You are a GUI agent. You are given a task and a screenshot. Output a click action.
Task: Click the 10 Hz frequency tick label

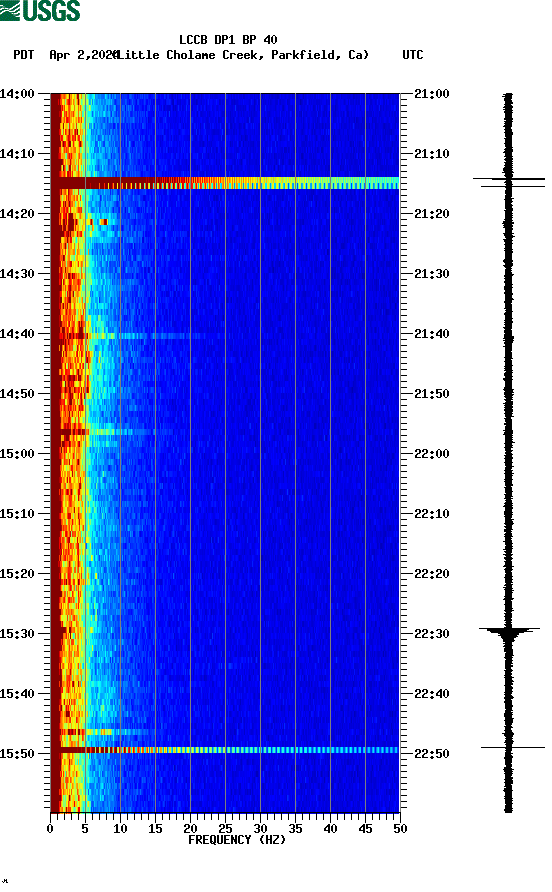pyautogui.click(x=120, y=829)
